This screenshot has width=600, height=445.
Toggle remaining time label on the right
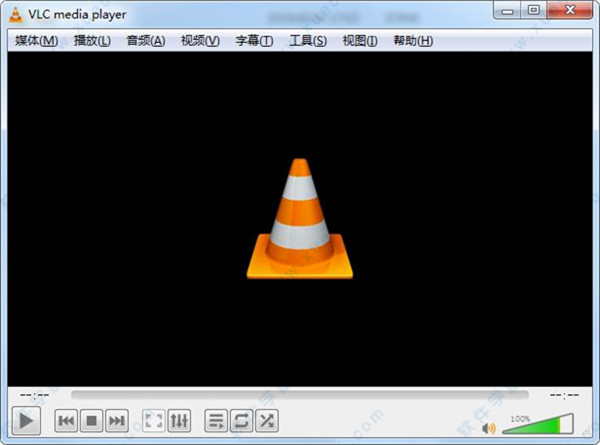tap(564, 395)
